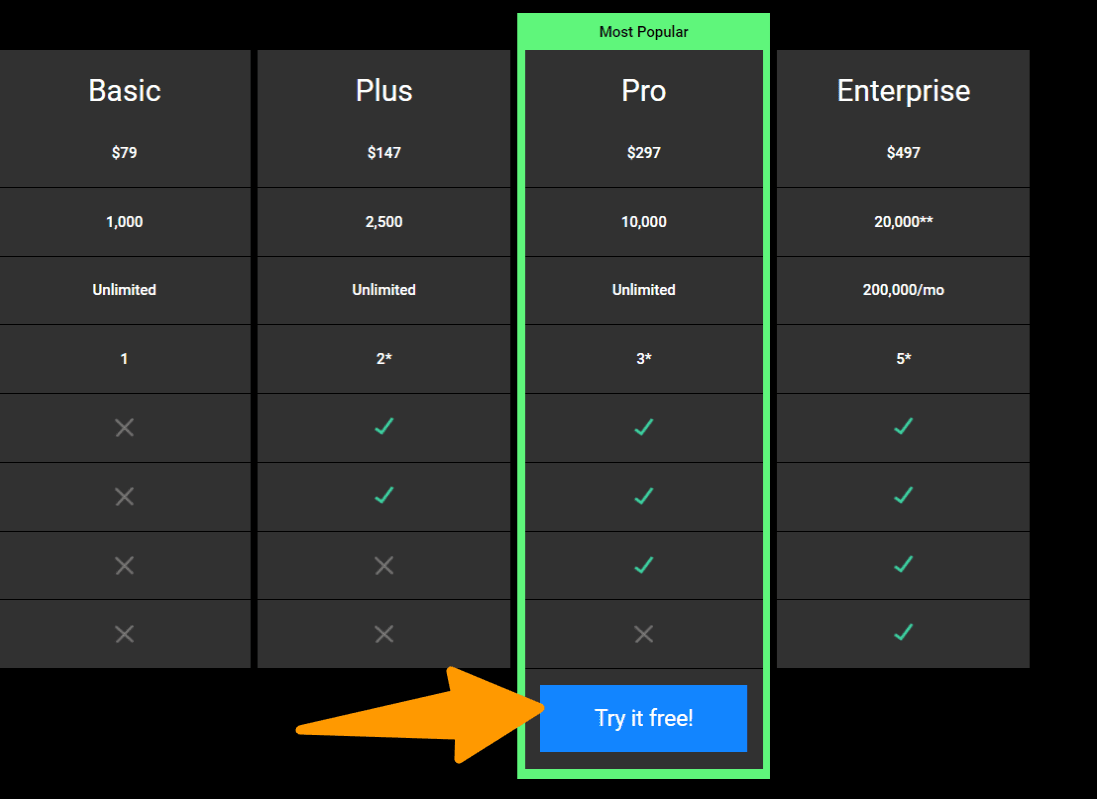Click the $497 Enterprise price
1097x799 pixels.
(x=903, y=153)
